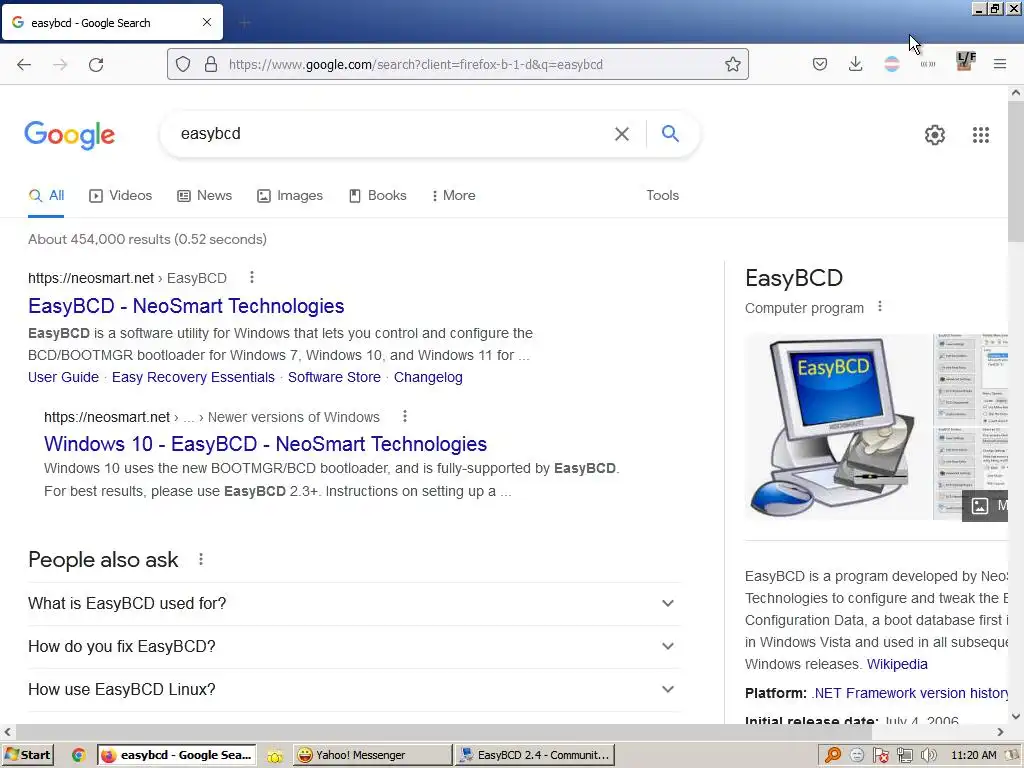Click the sound-wave extension icon in toolbar
1024x768 pixels.
pyautogui.click(x=928, y=64)
